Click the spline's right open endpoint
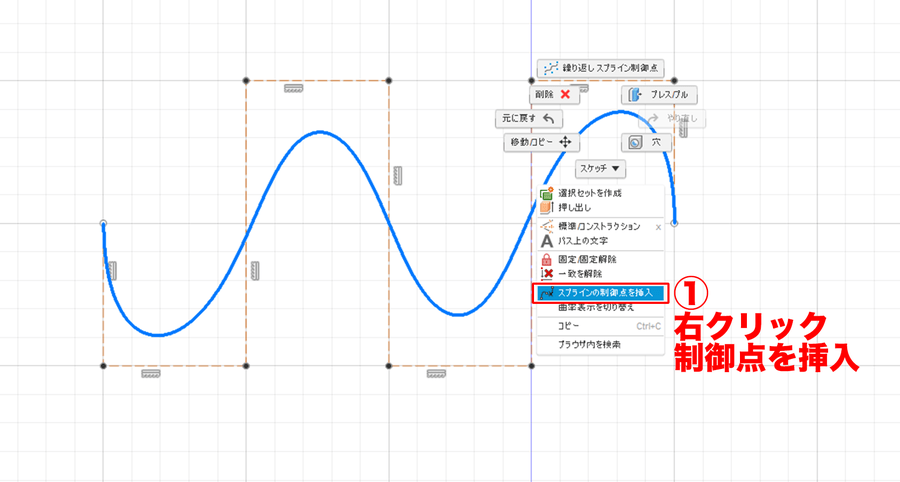900x482 pixels. tap(674, 223)
